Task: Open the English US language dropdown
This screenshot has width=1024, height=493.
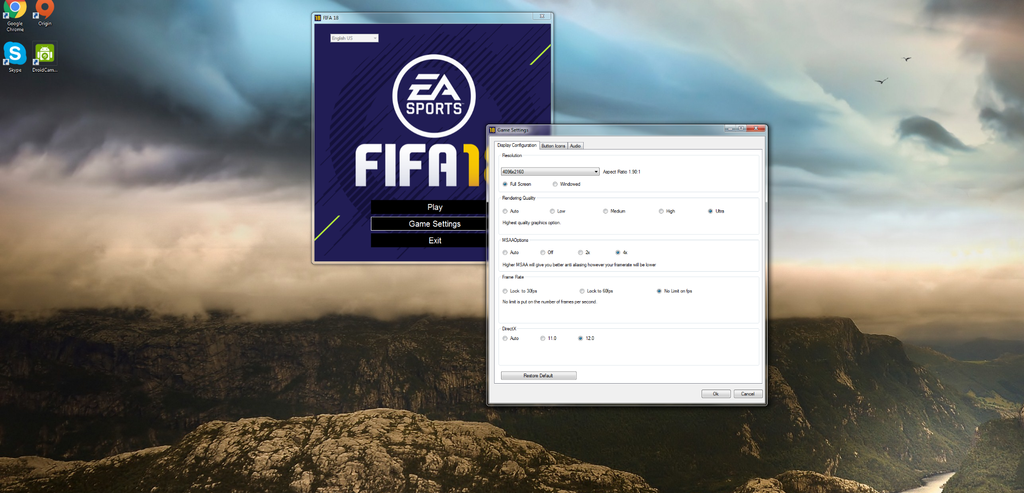Action: pos(354,38)
